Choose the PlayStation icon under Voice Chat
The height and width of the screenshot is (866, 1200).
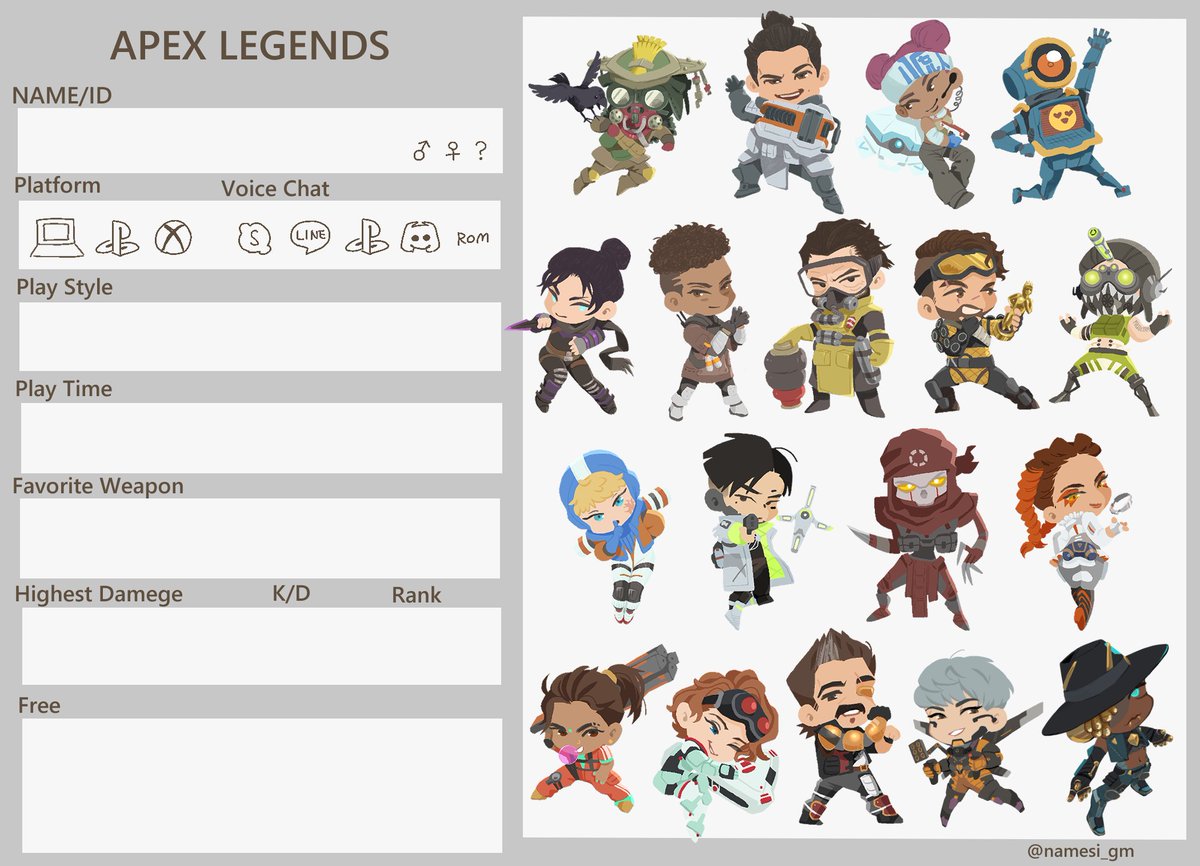[x=367, y=238]
